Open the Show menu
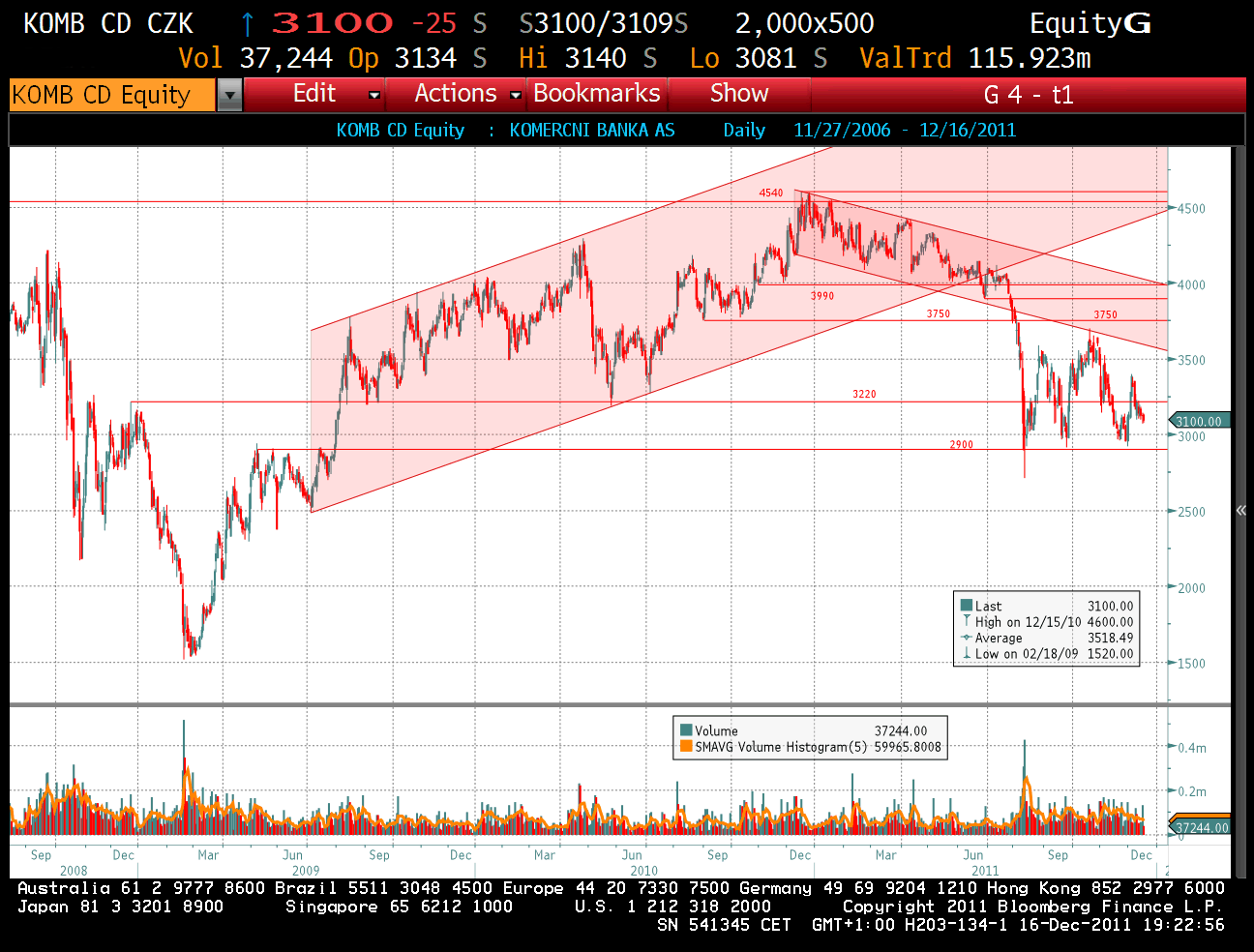Viewport: 1254px width, 952px height. tap(739, 94)
